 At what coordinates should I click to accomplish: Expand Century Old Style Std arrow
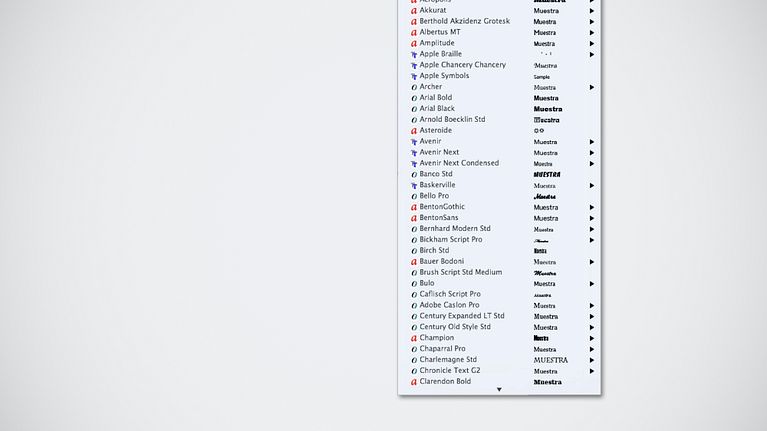[x=591, y=327]
